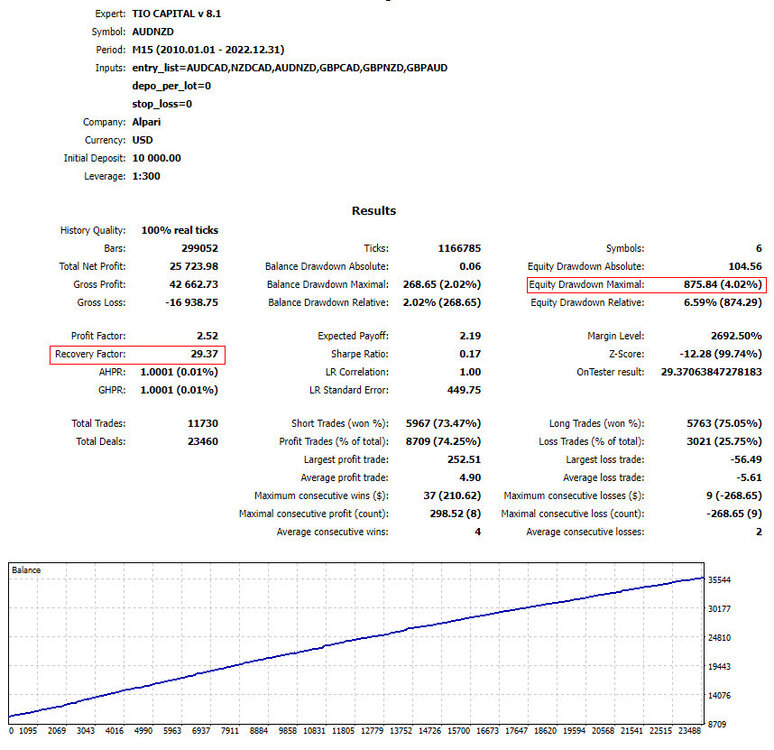Click equity drawdown absolute 104.56

pos(745,267)
